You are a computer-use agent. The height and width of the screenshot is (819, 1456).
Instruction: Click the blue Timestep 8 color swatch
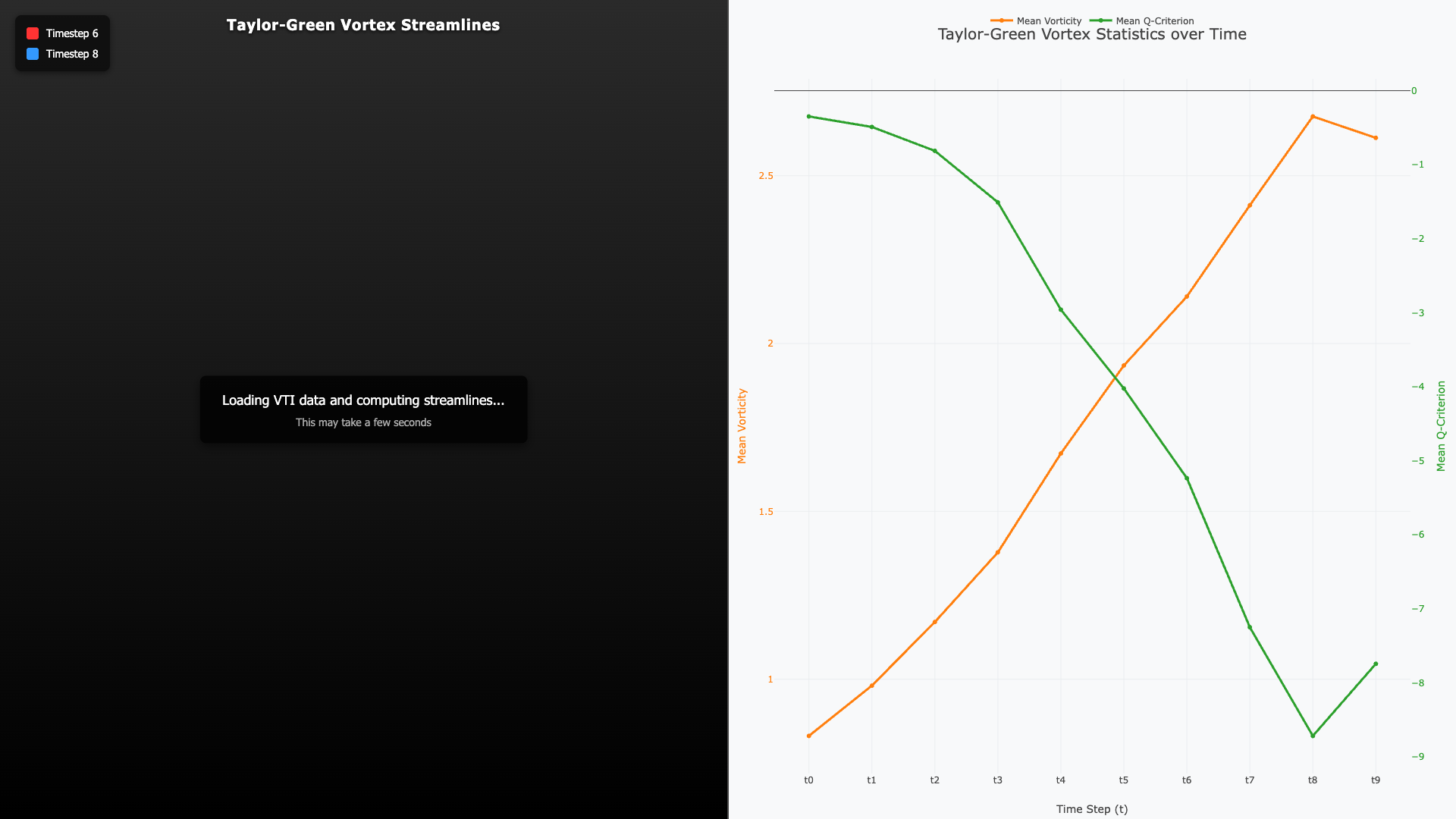pos(33,54)
